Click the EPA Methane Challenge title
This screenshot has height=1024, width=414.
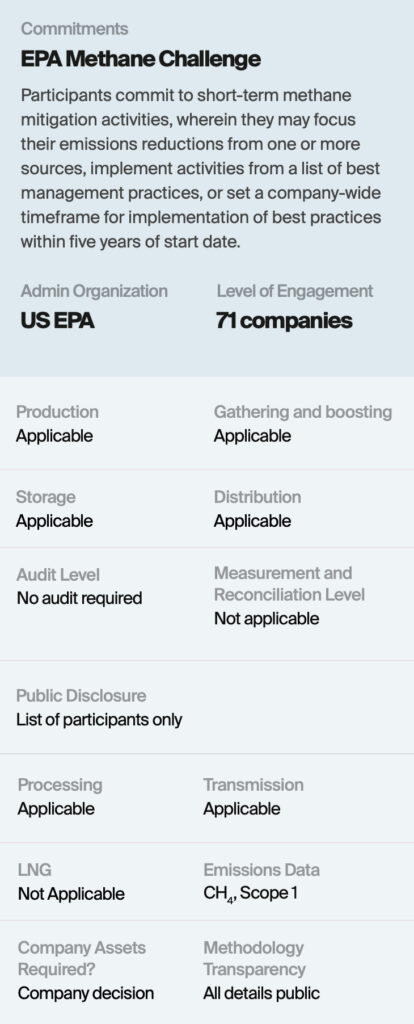click(x=140, y=59)
